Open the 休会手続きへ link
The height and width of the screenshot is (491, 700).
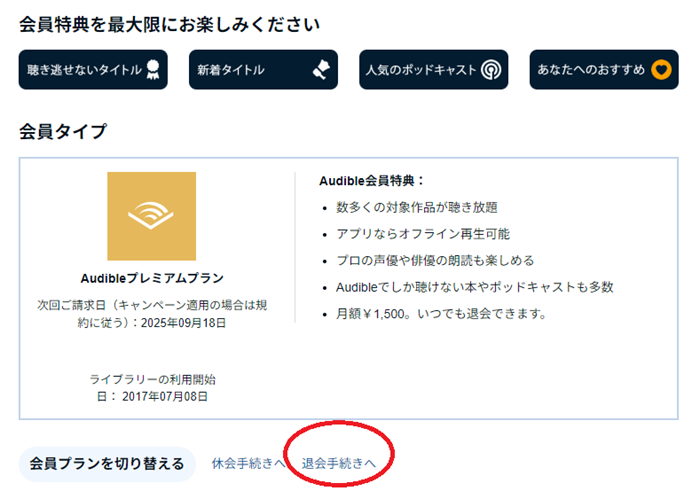(x=248, y=464)
